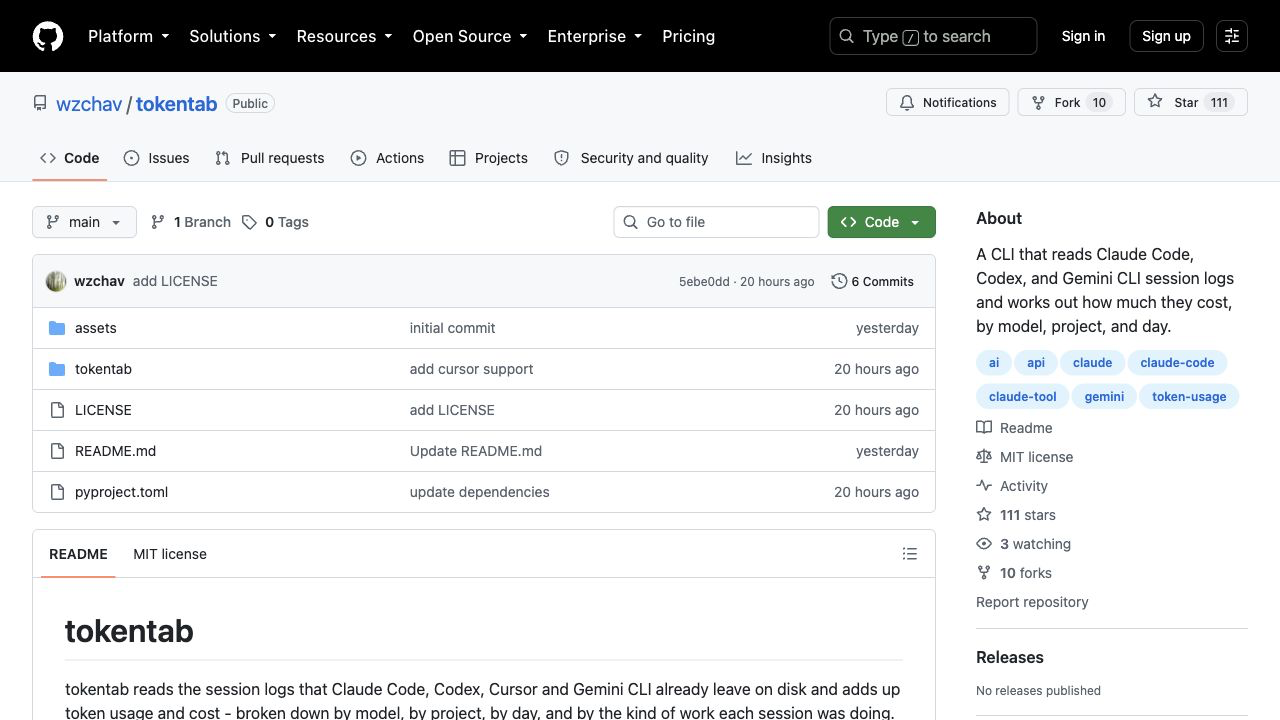View the 1 Branch link
This screenshot has height=720, width=1280.
coord(191,222)
